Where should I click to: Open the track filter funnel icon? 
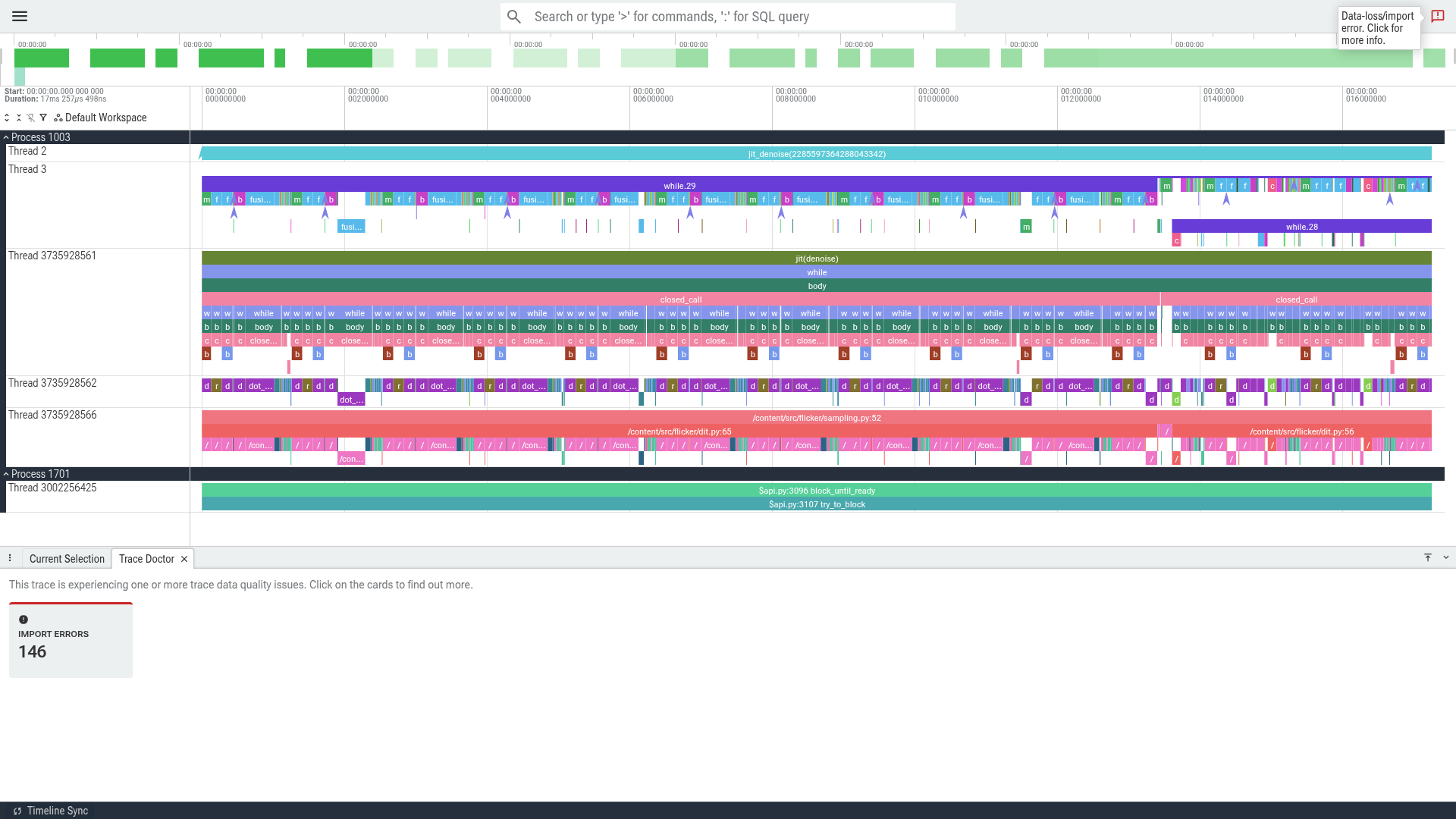tap(43, 118)
